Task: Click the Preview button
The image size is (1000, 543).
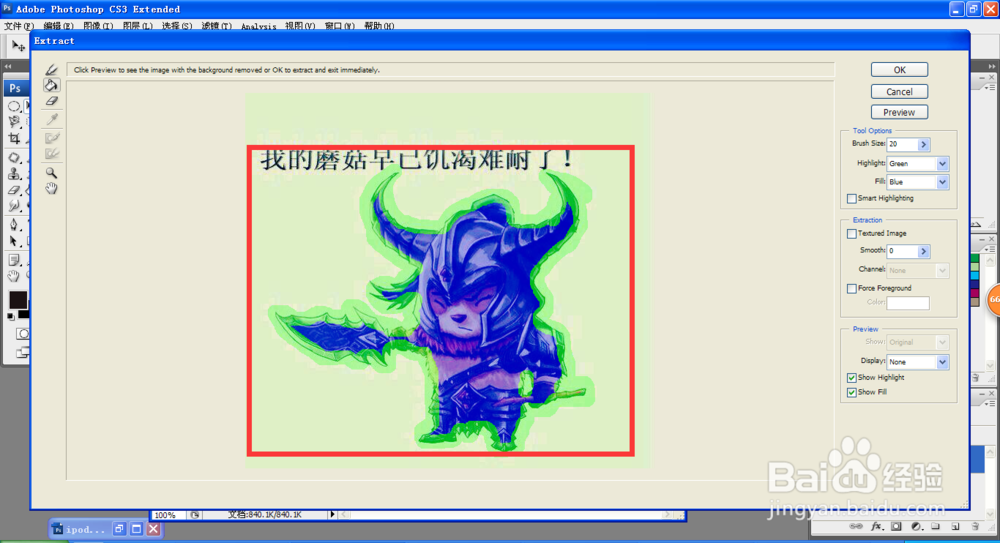Action: coord(899,112)
